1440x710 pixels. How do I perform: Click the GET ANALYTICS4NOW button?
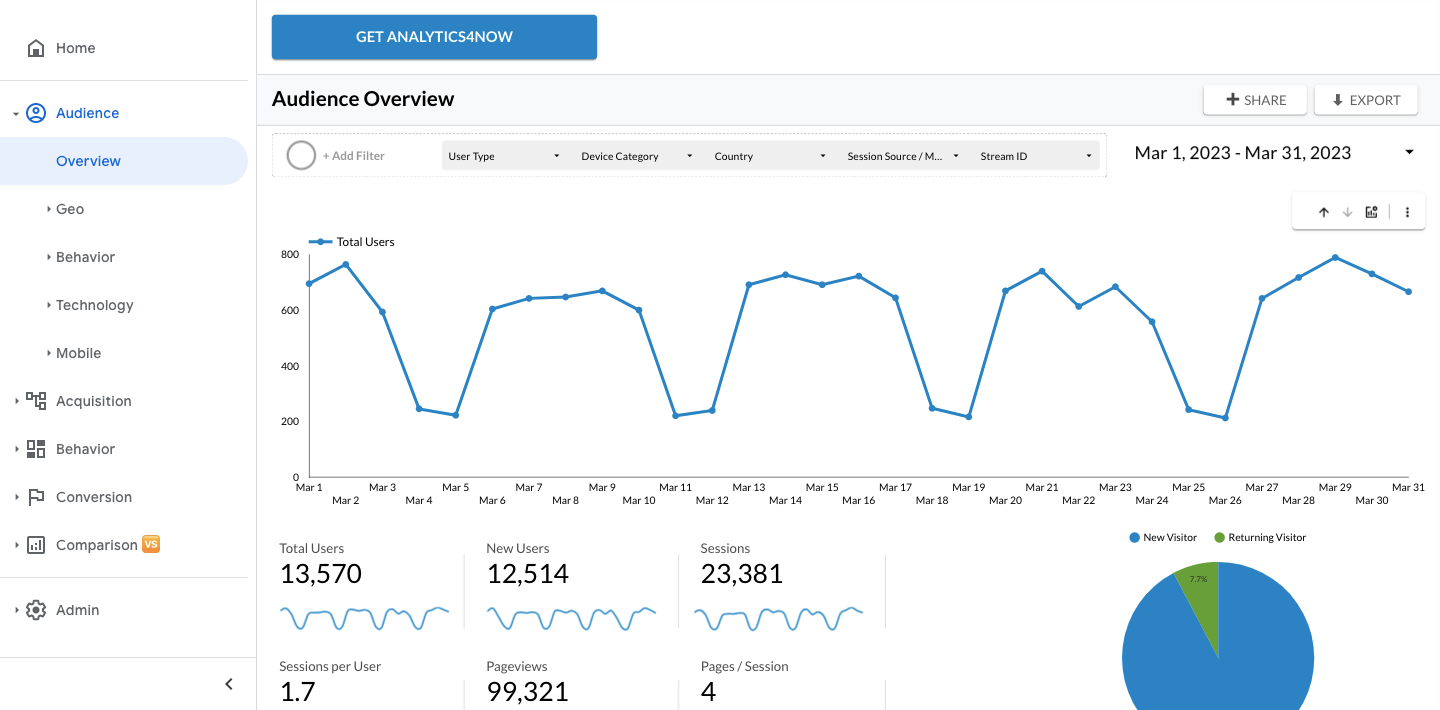tap(433, 36)
